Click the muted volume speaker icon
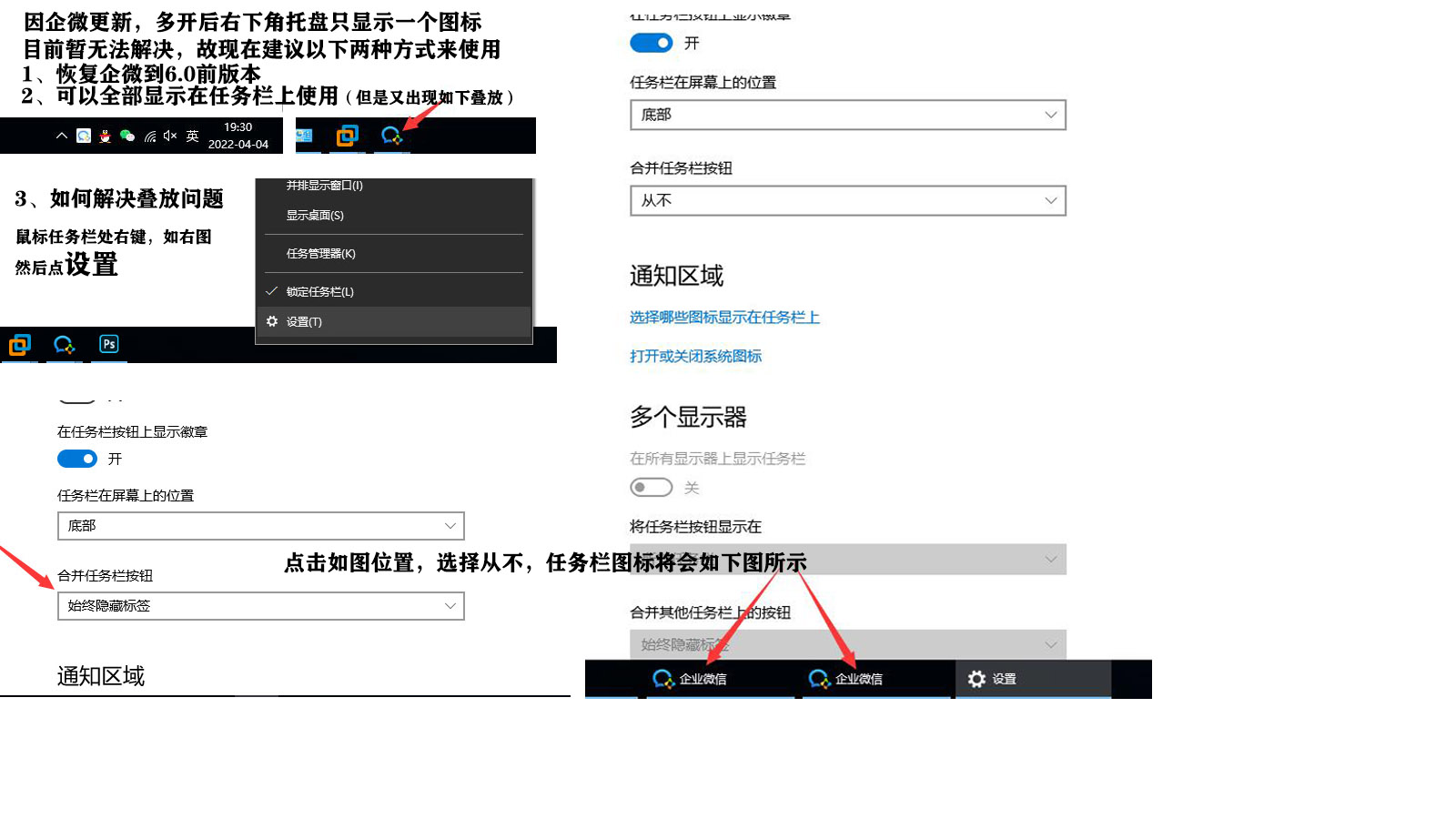The image size is (1456, 819). (x=170, y=136)
